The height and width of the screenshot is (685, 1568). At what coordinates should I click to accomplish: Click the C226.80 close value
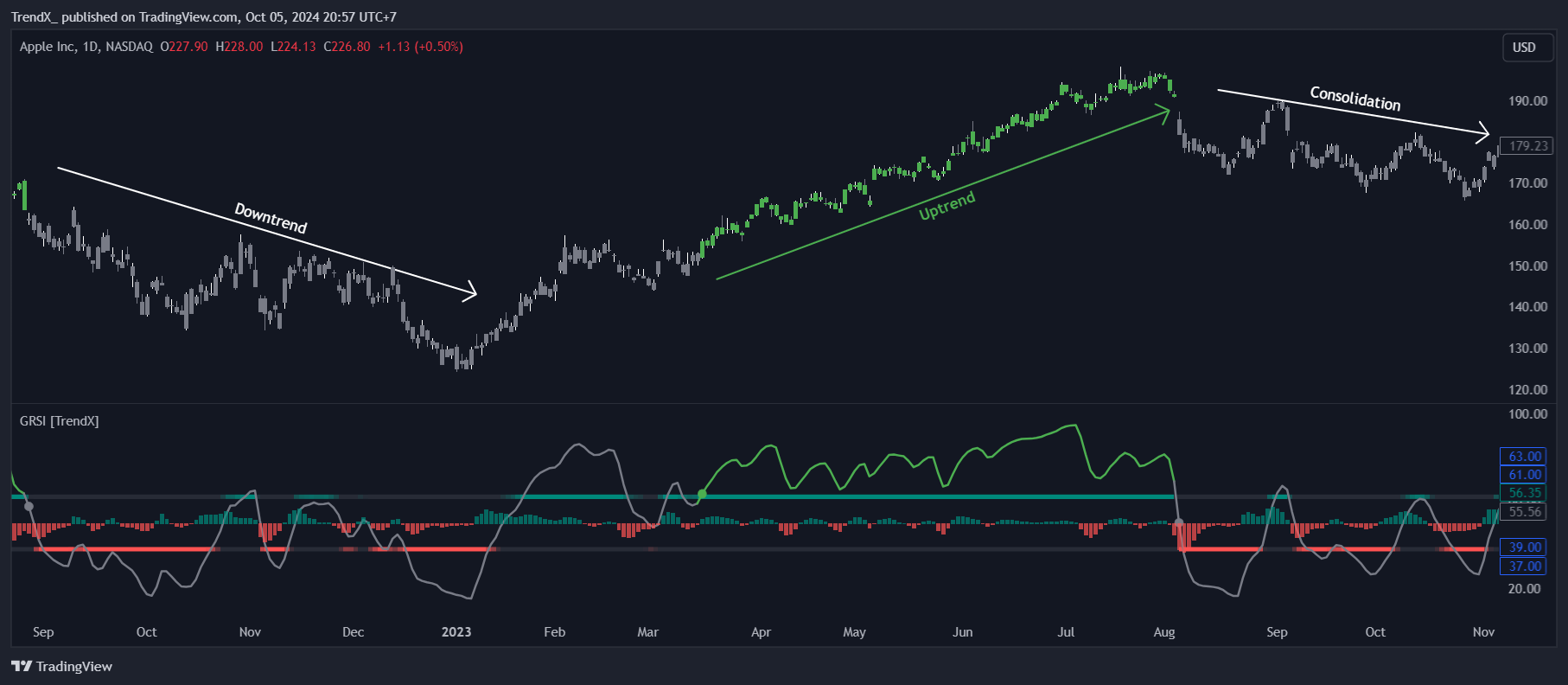point(347,47)
